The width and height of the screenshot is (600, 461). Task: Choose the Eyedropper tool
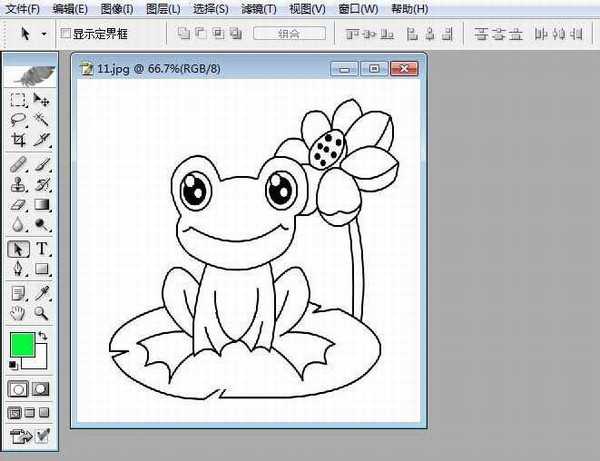[x=42, y=292]
